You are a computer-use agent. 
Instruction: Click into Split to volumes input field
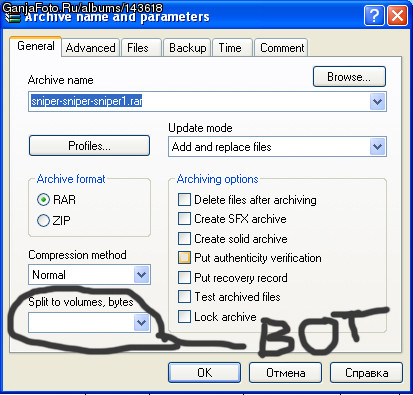[x=81, y=322]
